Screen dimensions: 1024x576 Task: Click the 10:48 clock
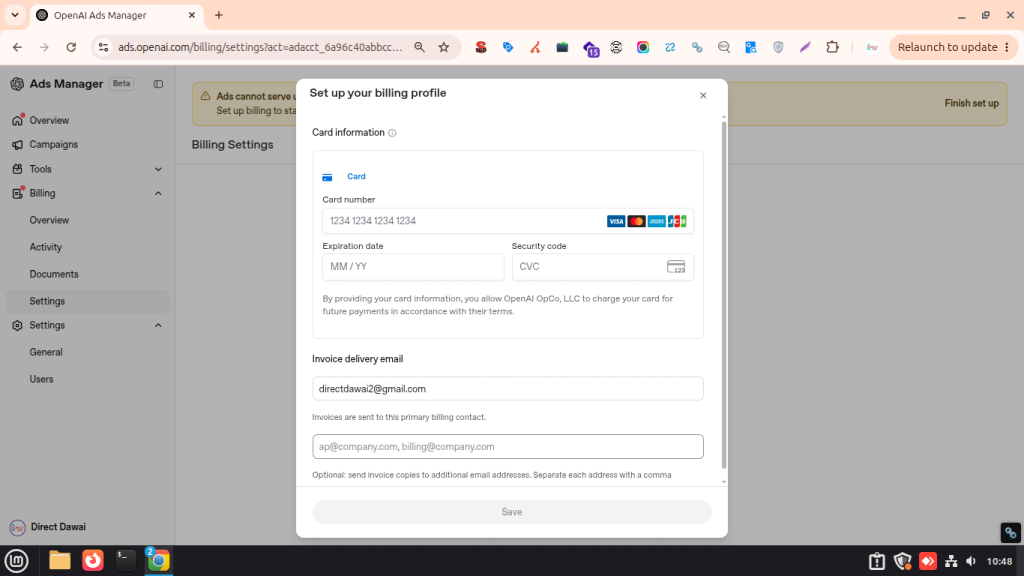click(999, 561)
